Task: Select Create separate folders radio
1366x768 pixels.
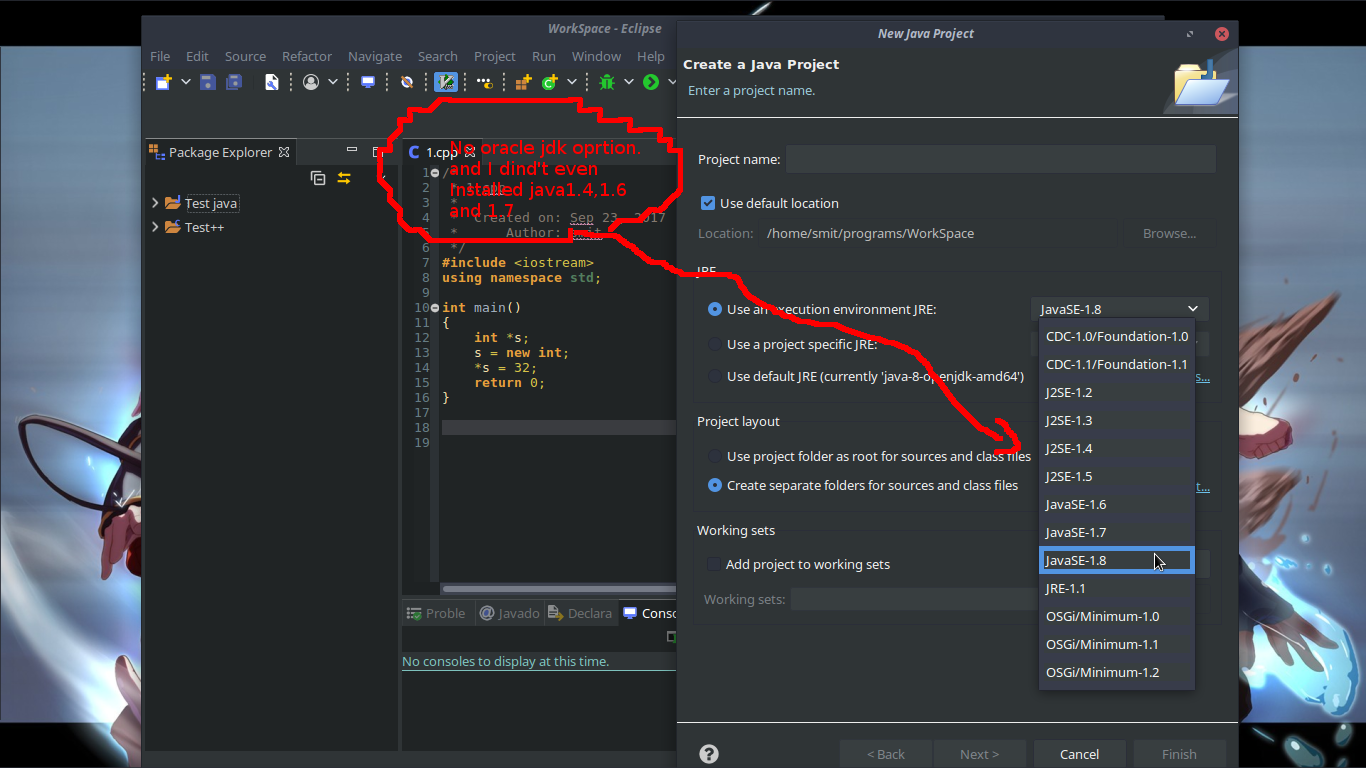Action: coord(714,485)
